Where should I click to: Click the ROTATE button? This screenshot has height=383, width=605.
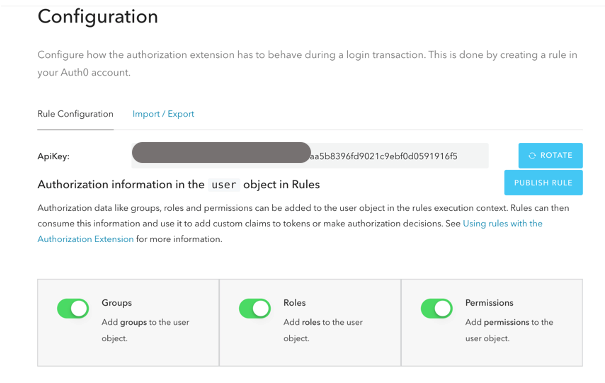(x=550, y=155)
